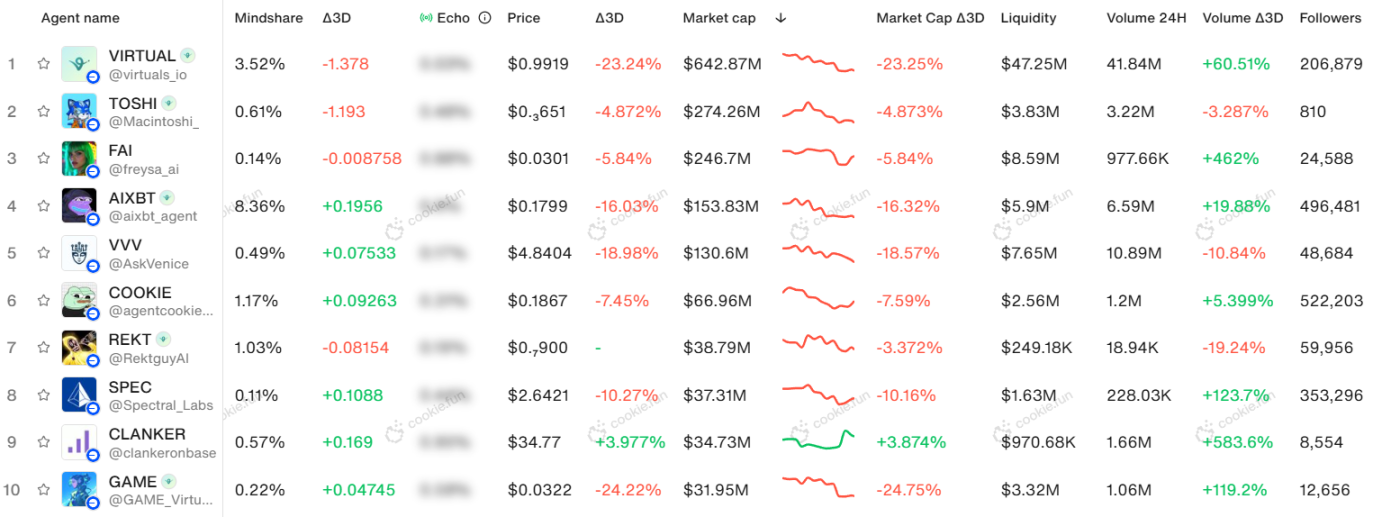Toggle favorite star for AIXBT
This screenshot has height=517, width=1391.
(x=43, y=206)
